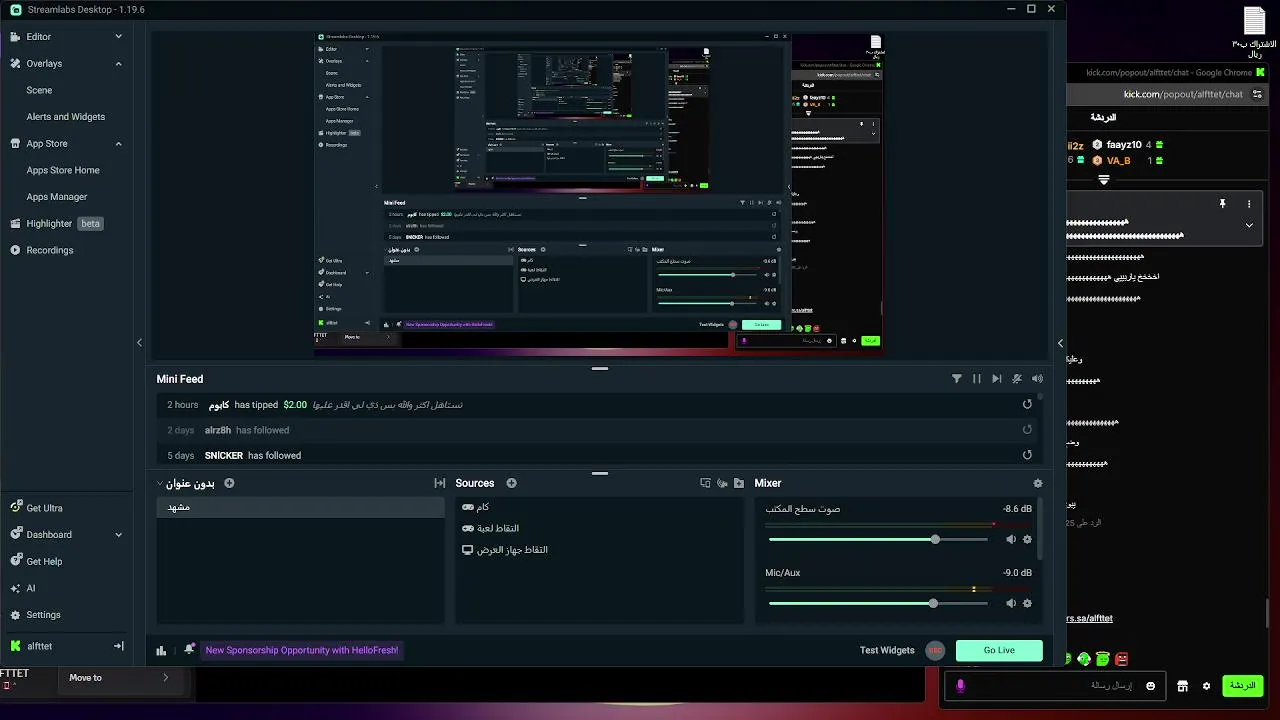Open the Mini Feed filter icon

tap(956, 379)
